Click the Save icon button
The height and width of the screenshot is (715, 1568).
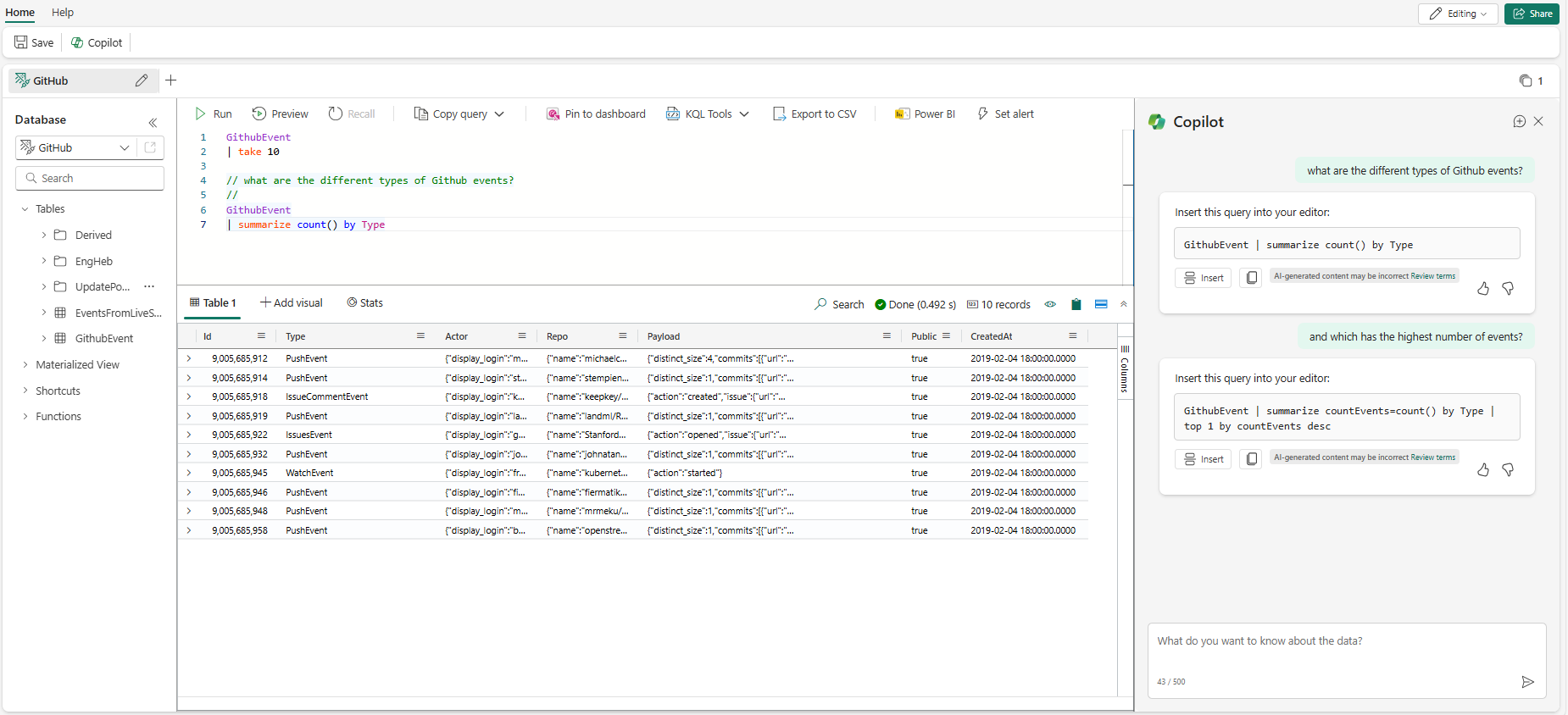34,42
